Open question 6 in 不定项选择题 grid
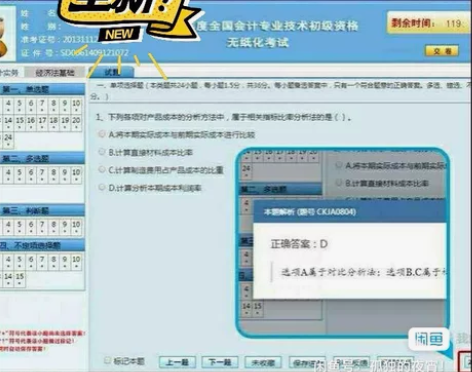 click(31, 261)
